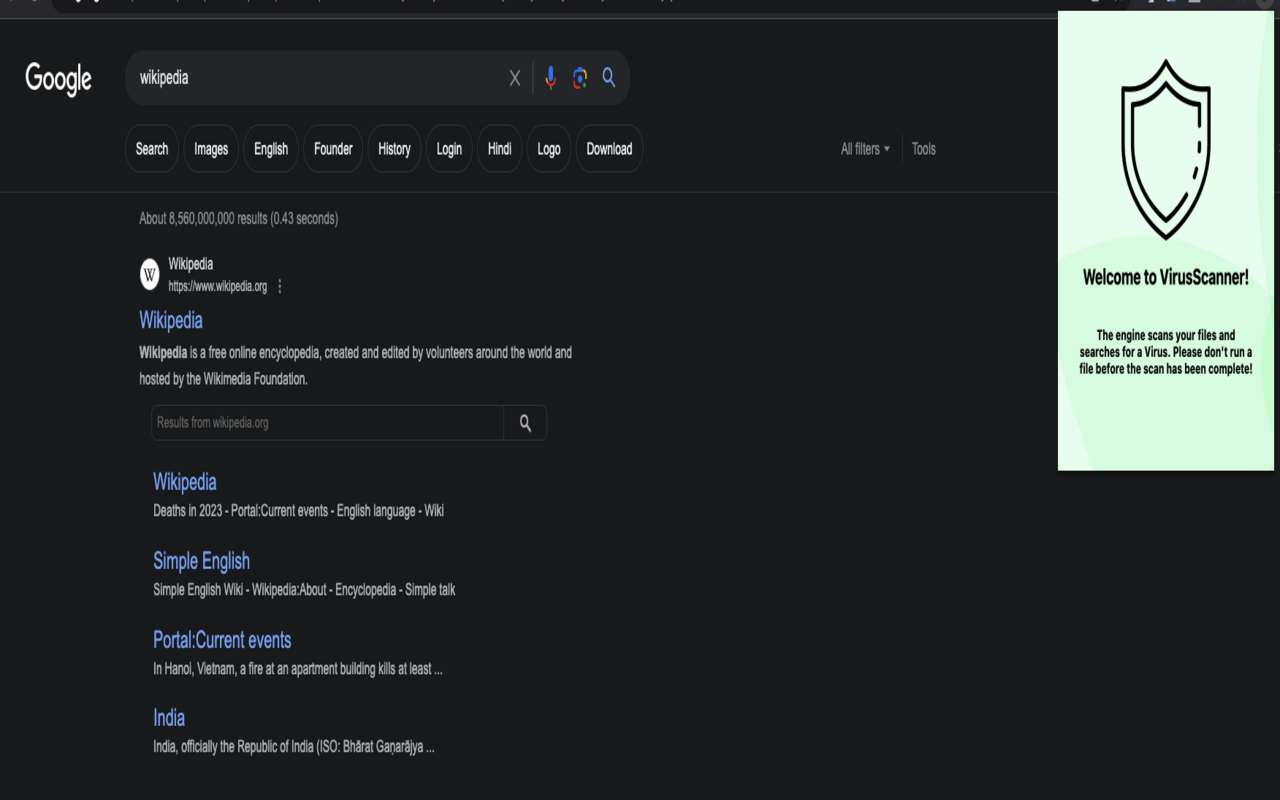Select the Download filter chip
The width and height of the screenshot is (1280, 800).
[x=609, y=148]
